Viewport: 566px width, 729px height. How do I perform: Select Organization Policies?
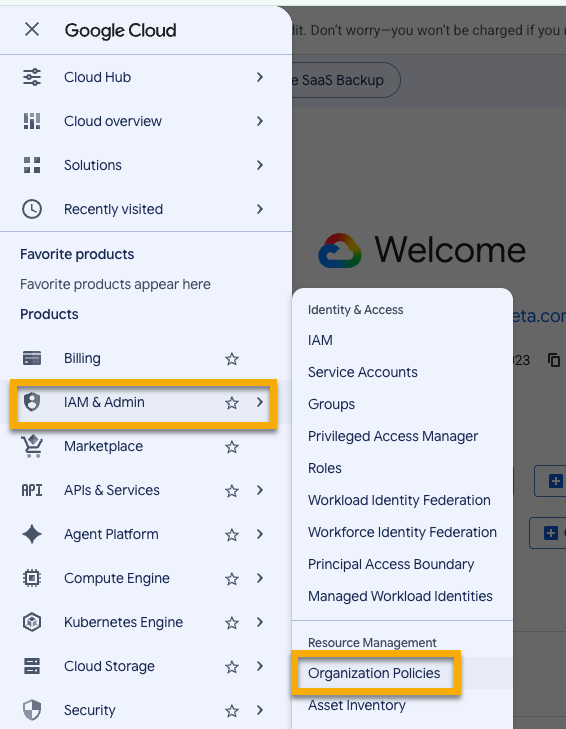pyautogui.click(x=374, y=673)
